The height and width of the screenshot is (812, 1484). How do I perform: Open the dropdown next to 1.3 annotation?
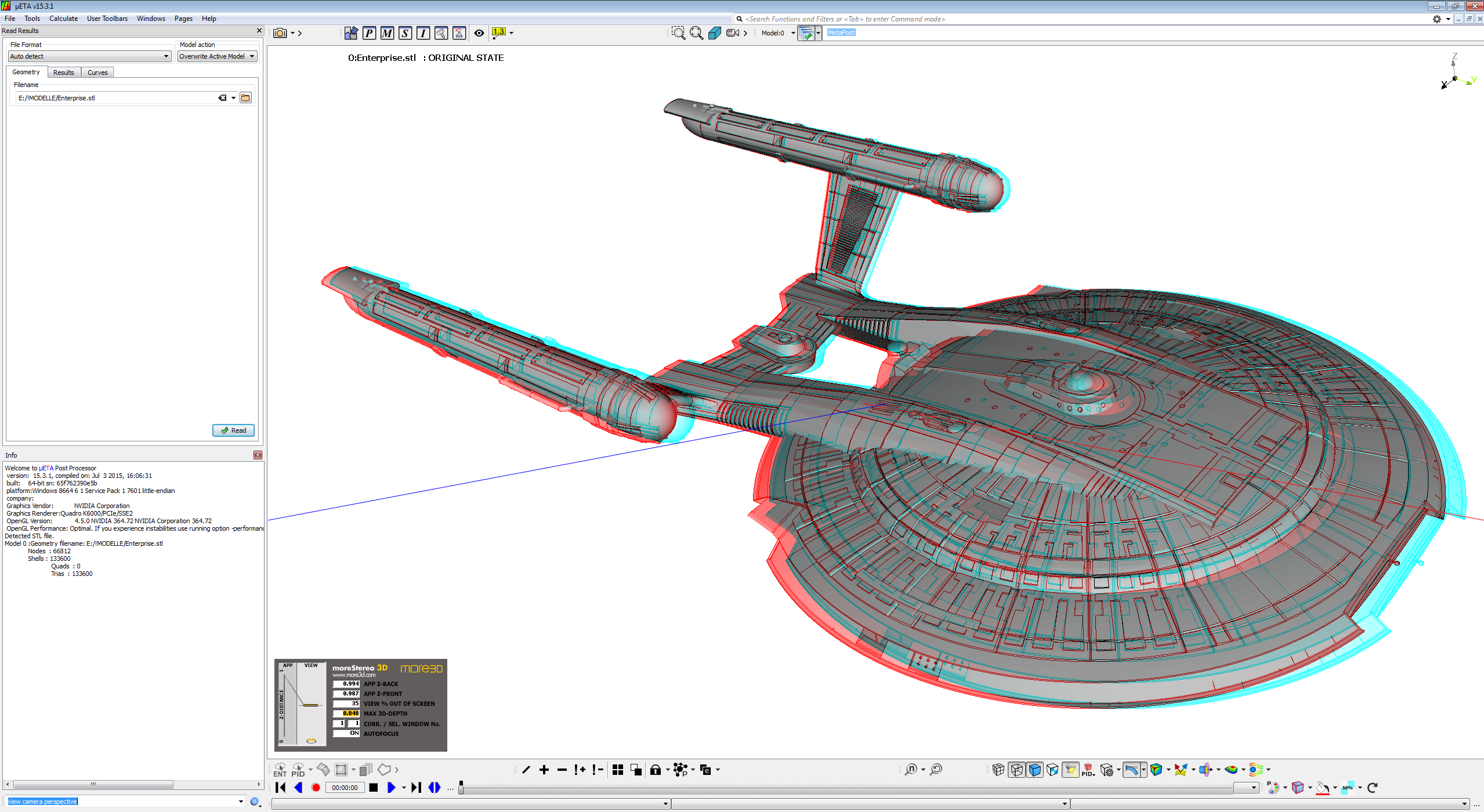511,33
